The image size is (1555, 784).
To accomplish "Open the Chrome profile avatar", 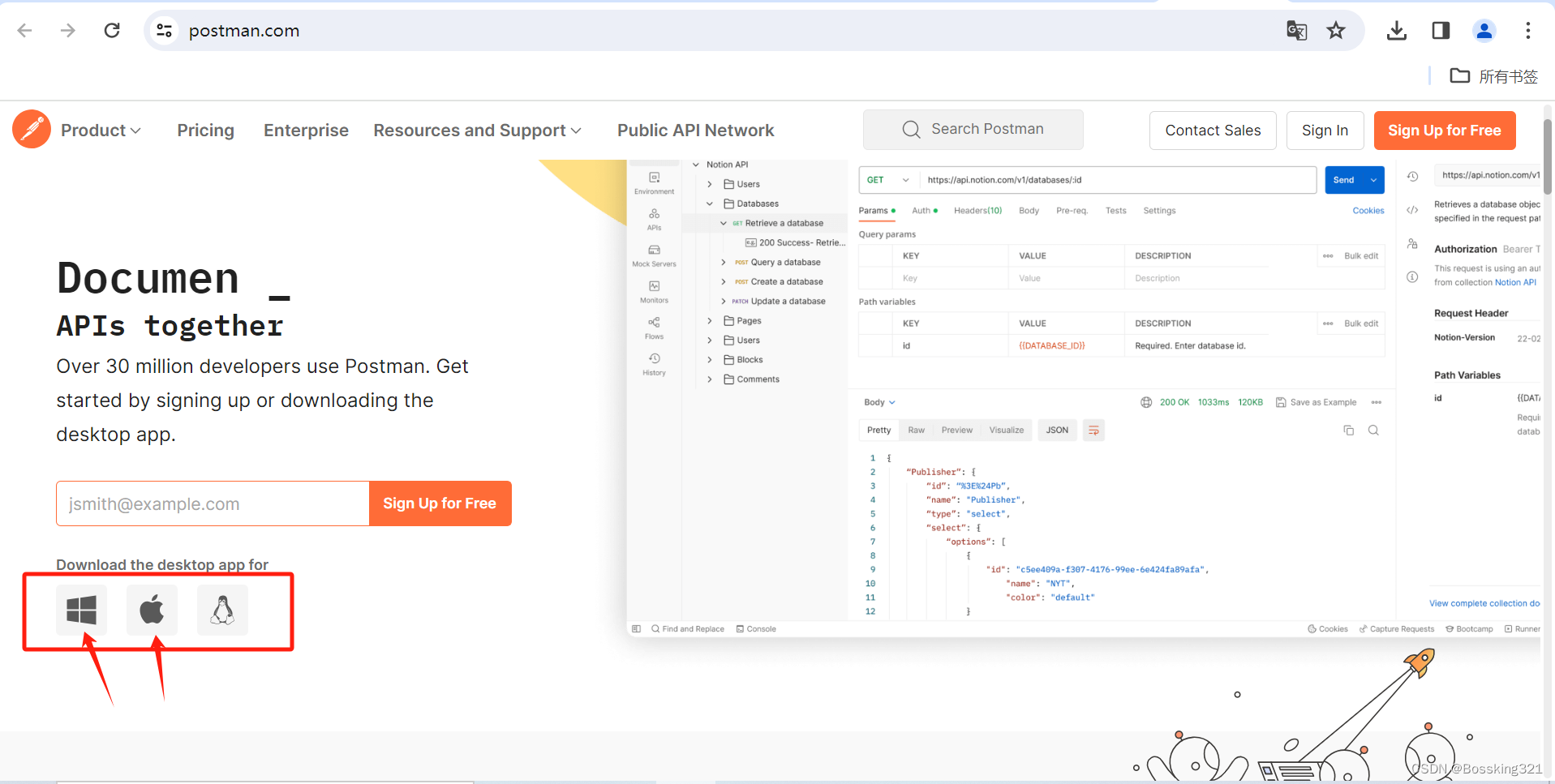I will [x=1484, y=31].
